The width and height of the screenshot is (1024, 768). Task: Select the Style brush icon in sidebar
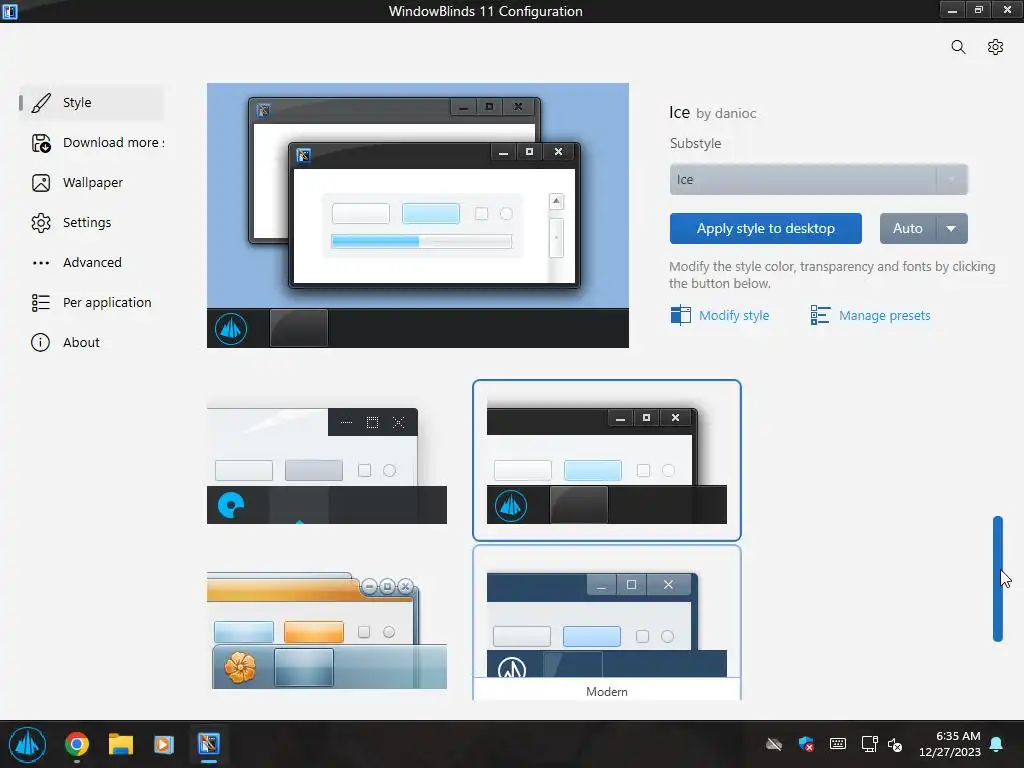click(x=41, y=103)
